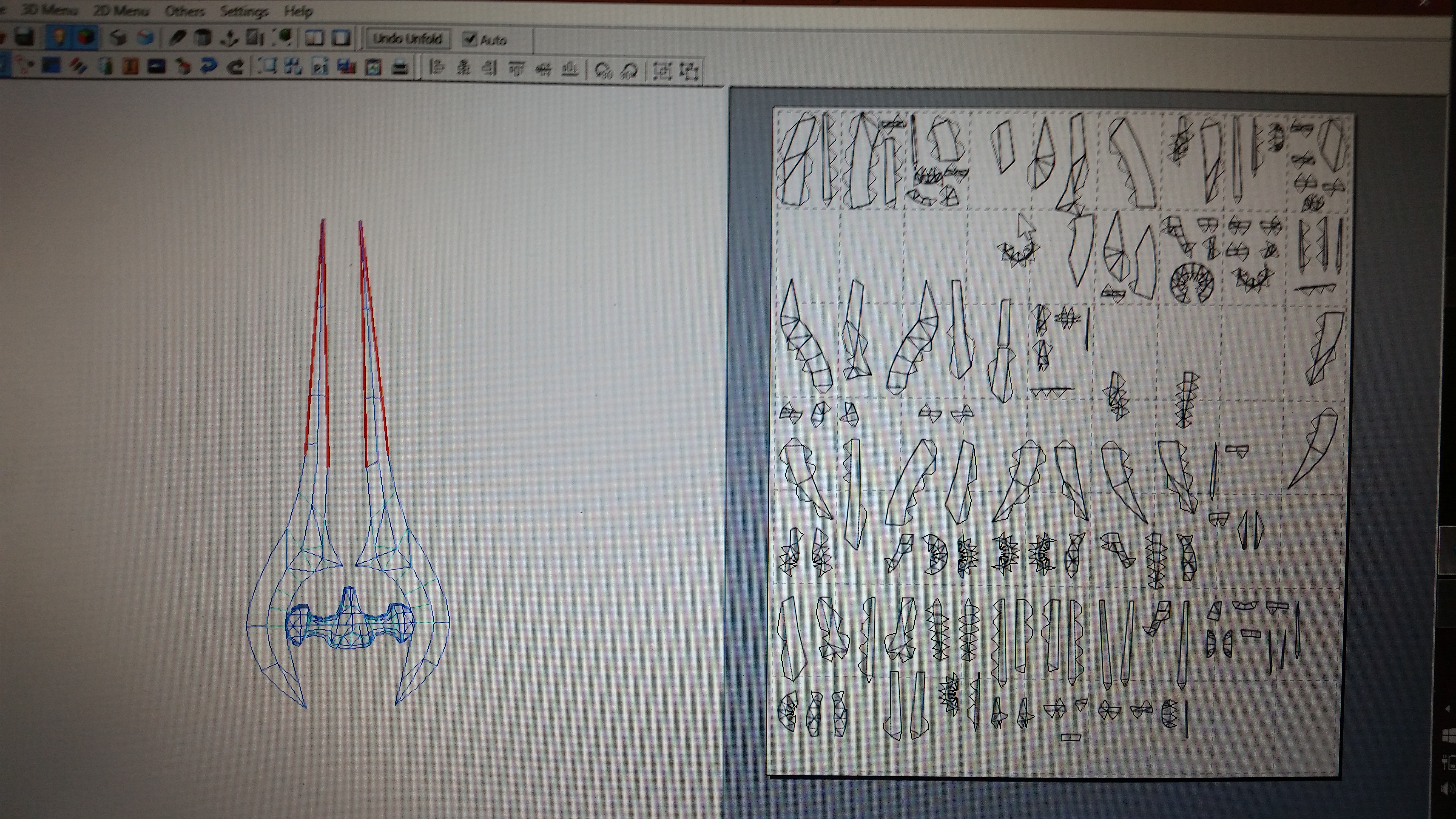
Task: Click the first rotate 90 degrees icon
Action: point(603,71)
